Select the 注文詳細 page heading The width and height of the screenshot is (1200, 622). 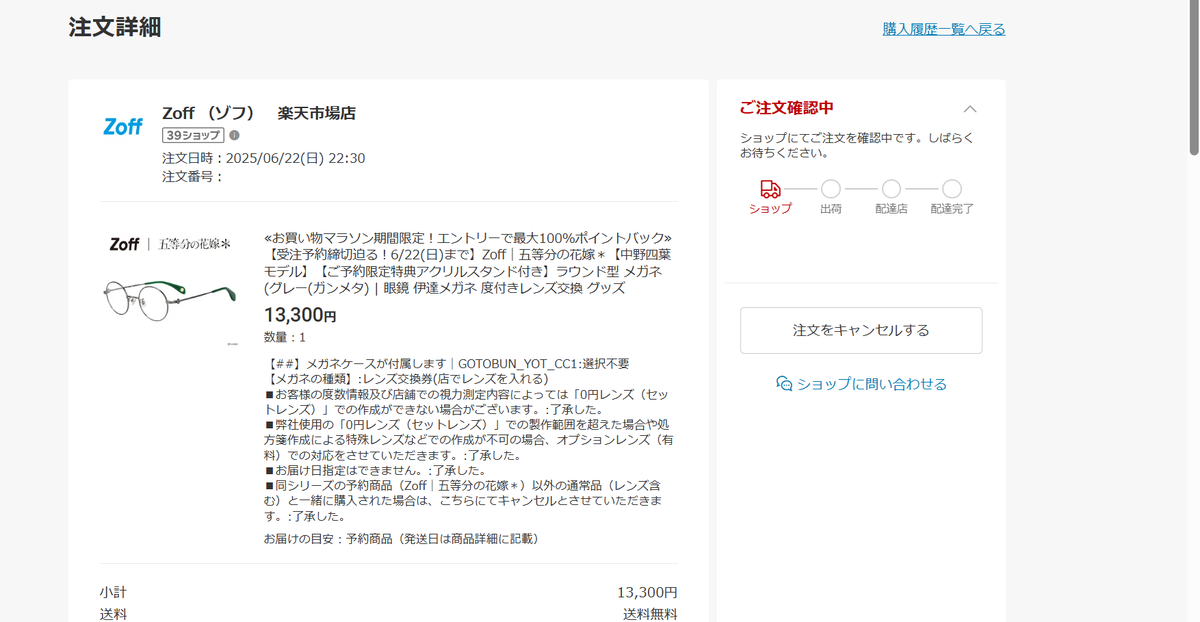pyautogui.click(x=115, y=27)
